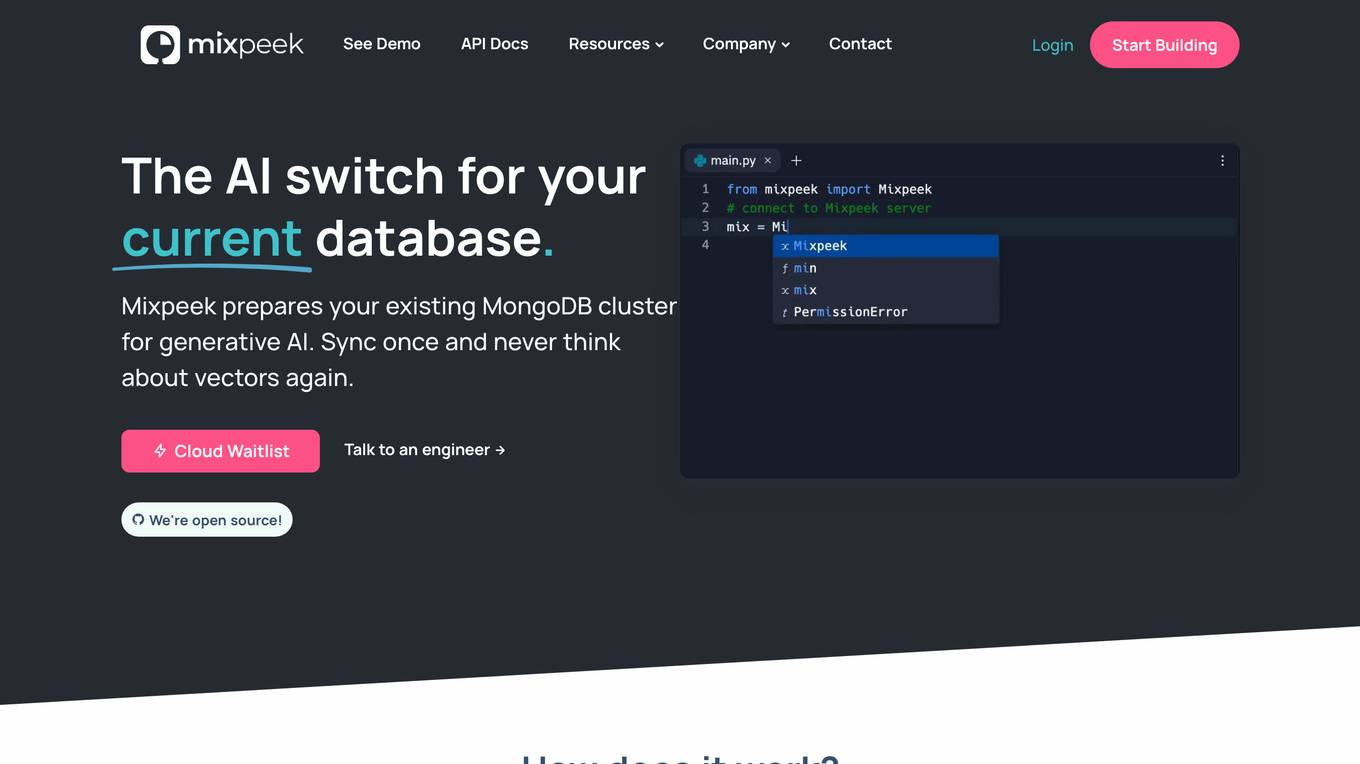This screenshot has height=764, width=1360.
Task: Expand the Resources dropdown menu
Action: [x=616, y=44]
